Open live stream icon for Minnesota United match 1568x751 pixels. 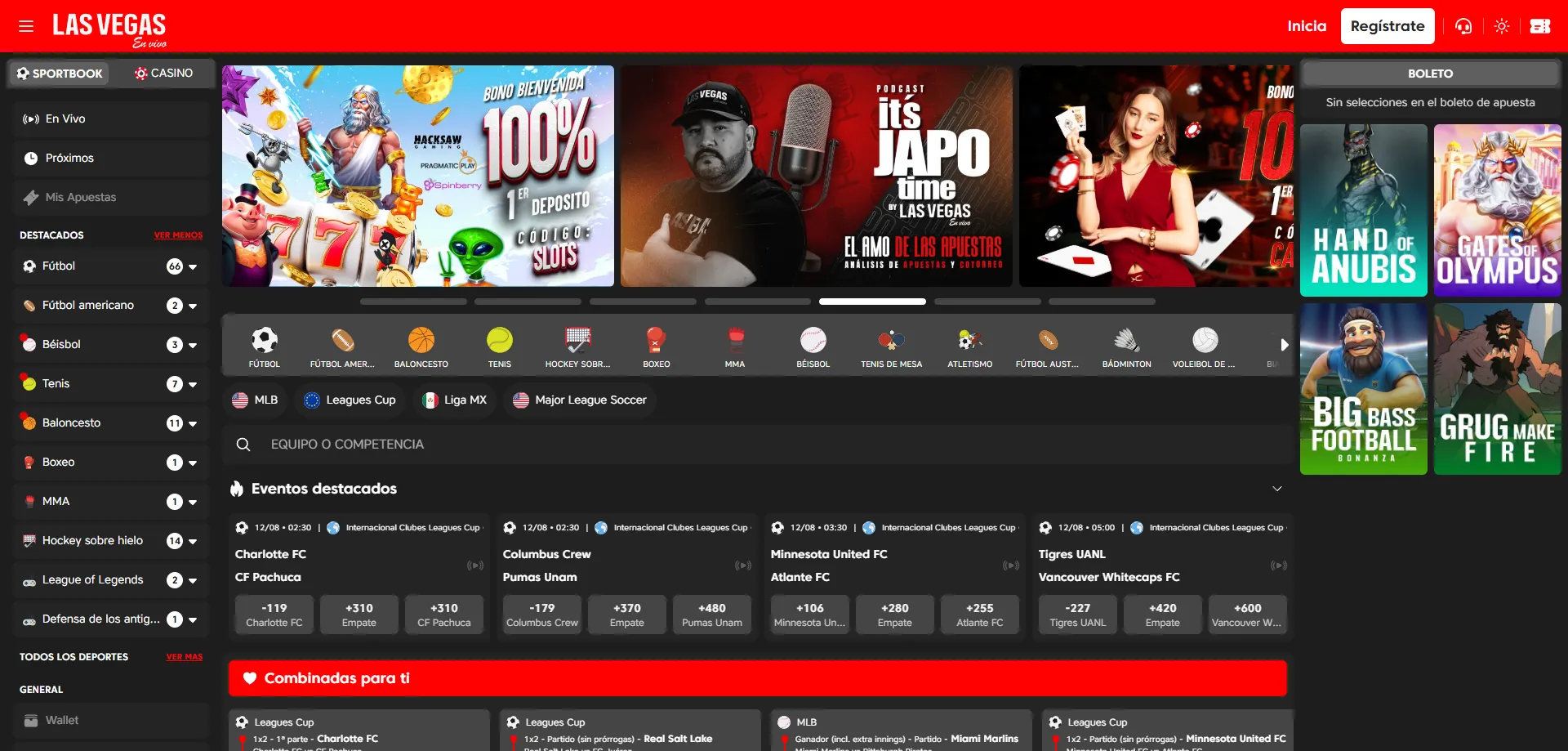tap(1010, 565)
